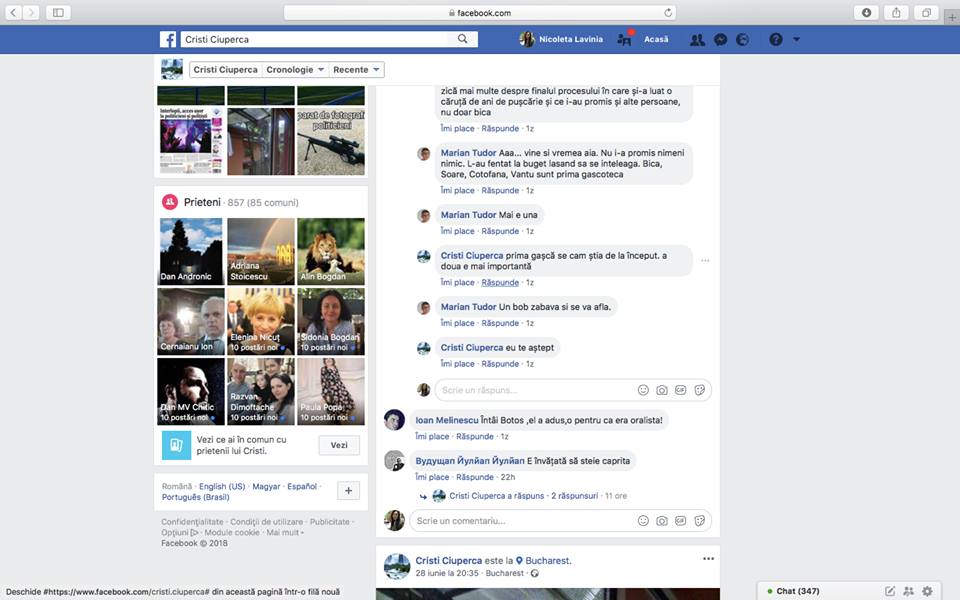960x600 pixels.
Task: Click the Scrie un comentariu field
Action: pyautogui.click(x=520, y=521)
